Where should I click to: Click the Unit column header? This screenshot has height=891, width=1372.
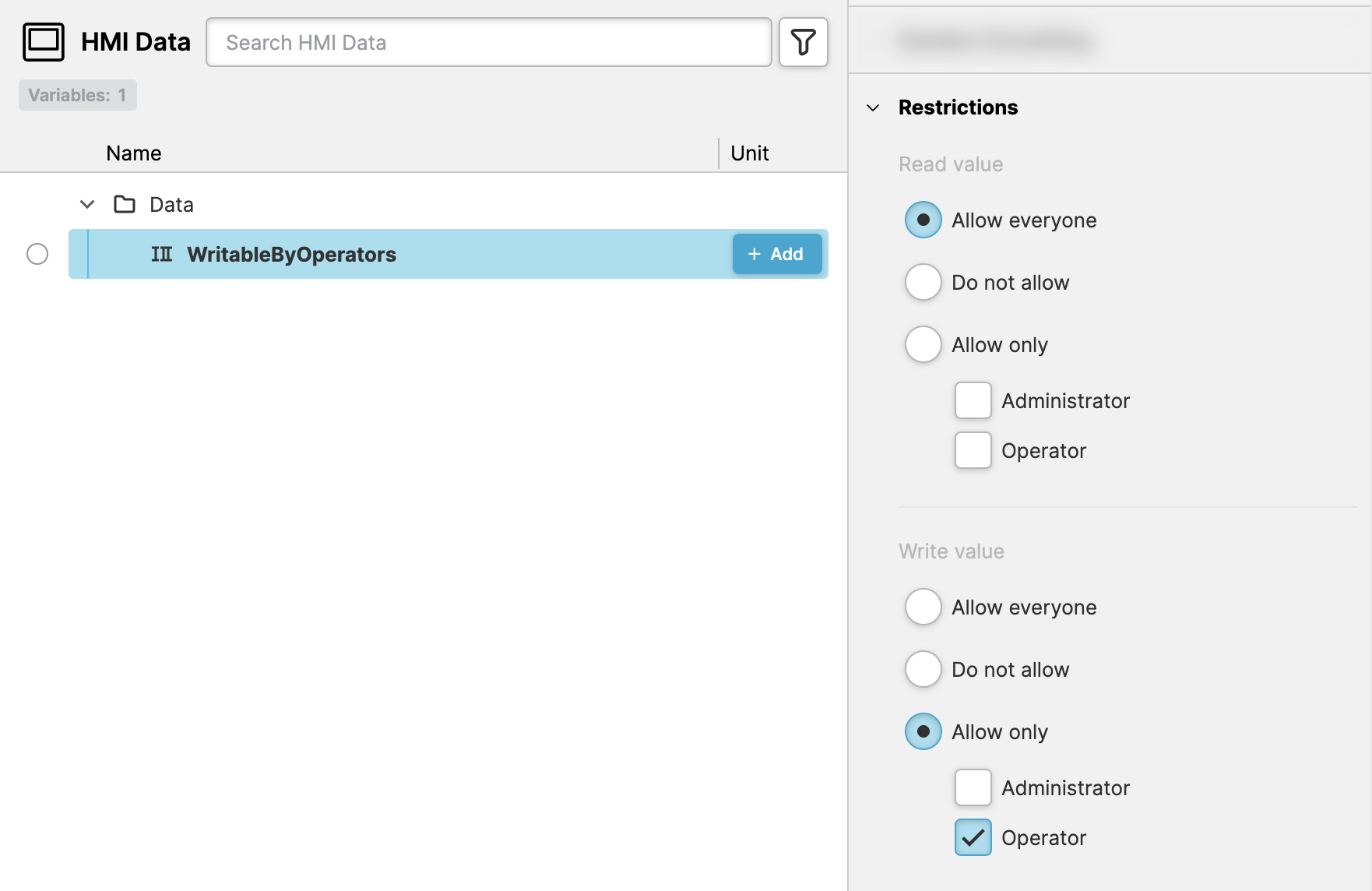coord(749,153)
